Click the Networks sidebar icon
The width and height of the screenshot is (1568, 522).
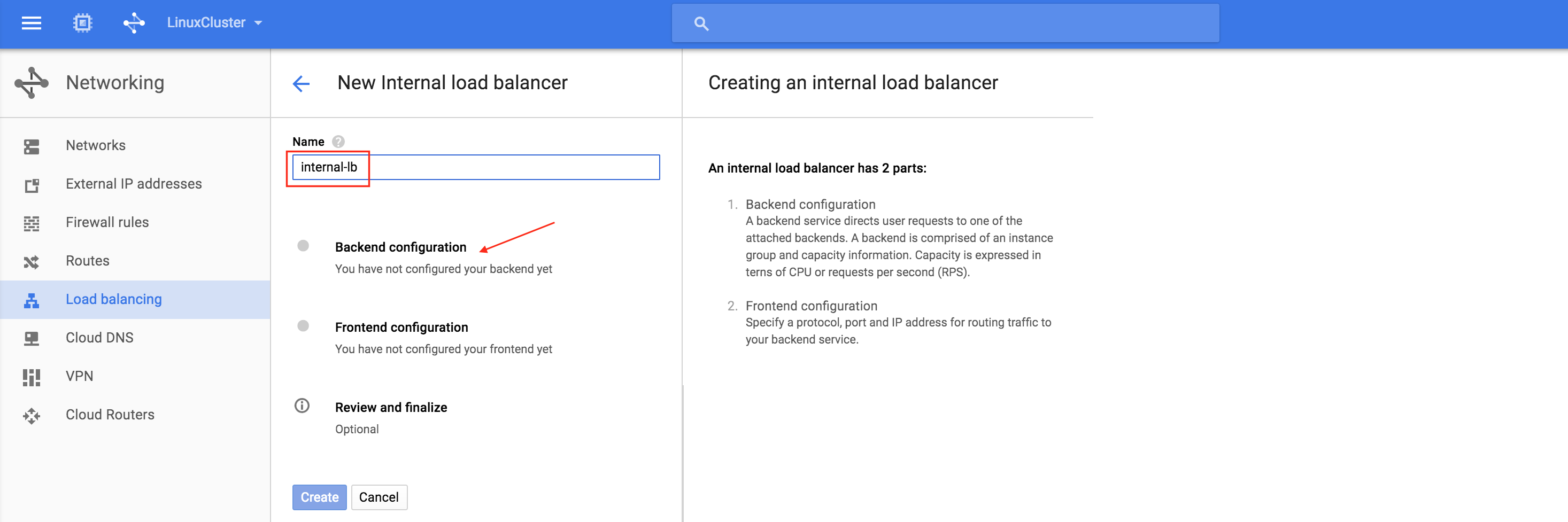tap(32, 146)
